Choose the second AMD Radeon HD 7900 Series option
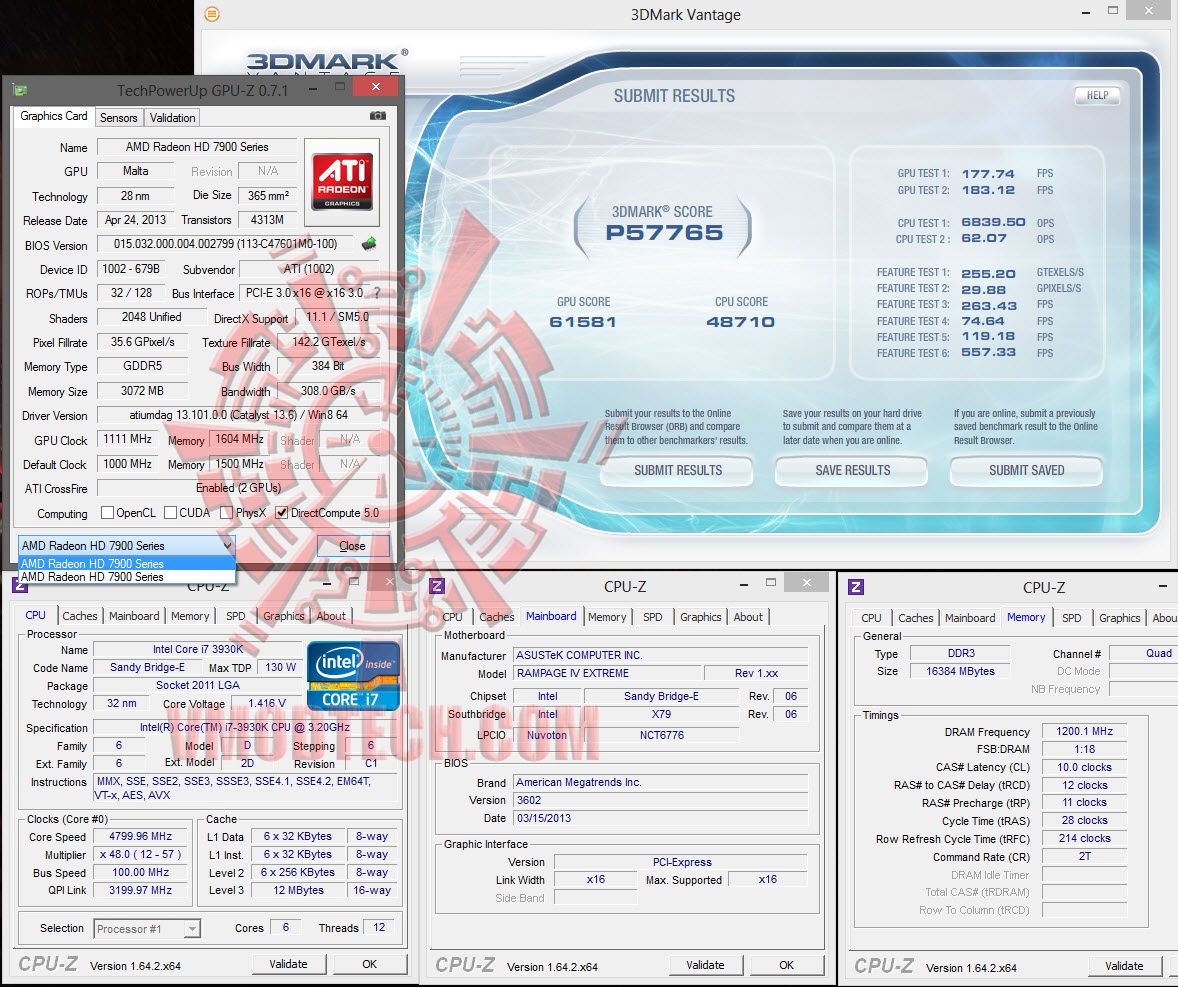Image resolution: width=1178 pixels, height=987 pixels. pos(127,577)
